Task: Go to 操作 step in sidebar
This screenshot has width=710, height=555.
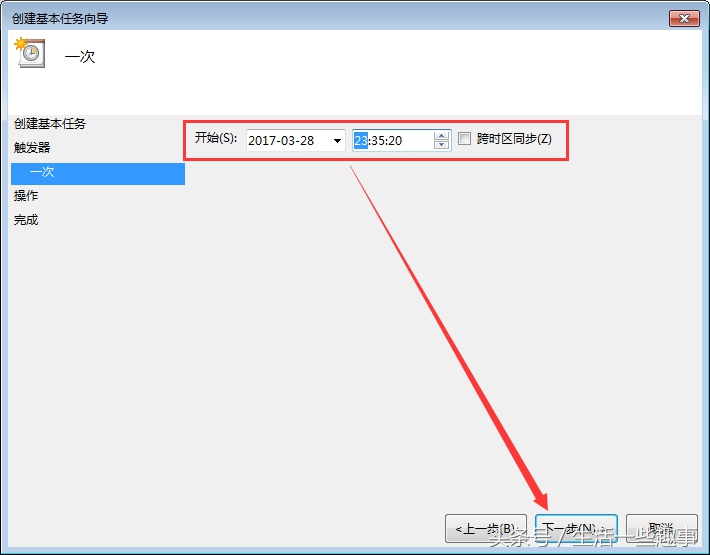Action: (x=26, y=196)
